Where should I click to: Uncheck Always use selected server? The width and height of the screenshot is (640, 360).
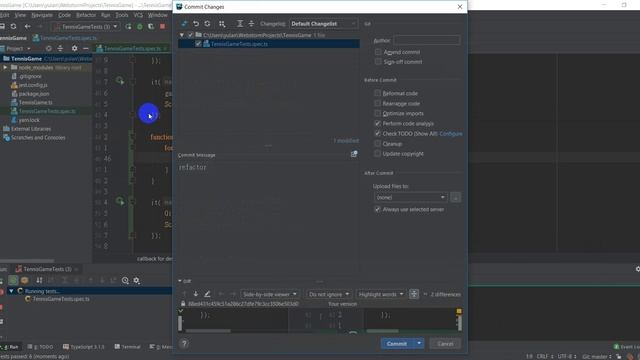pos(378,209)
